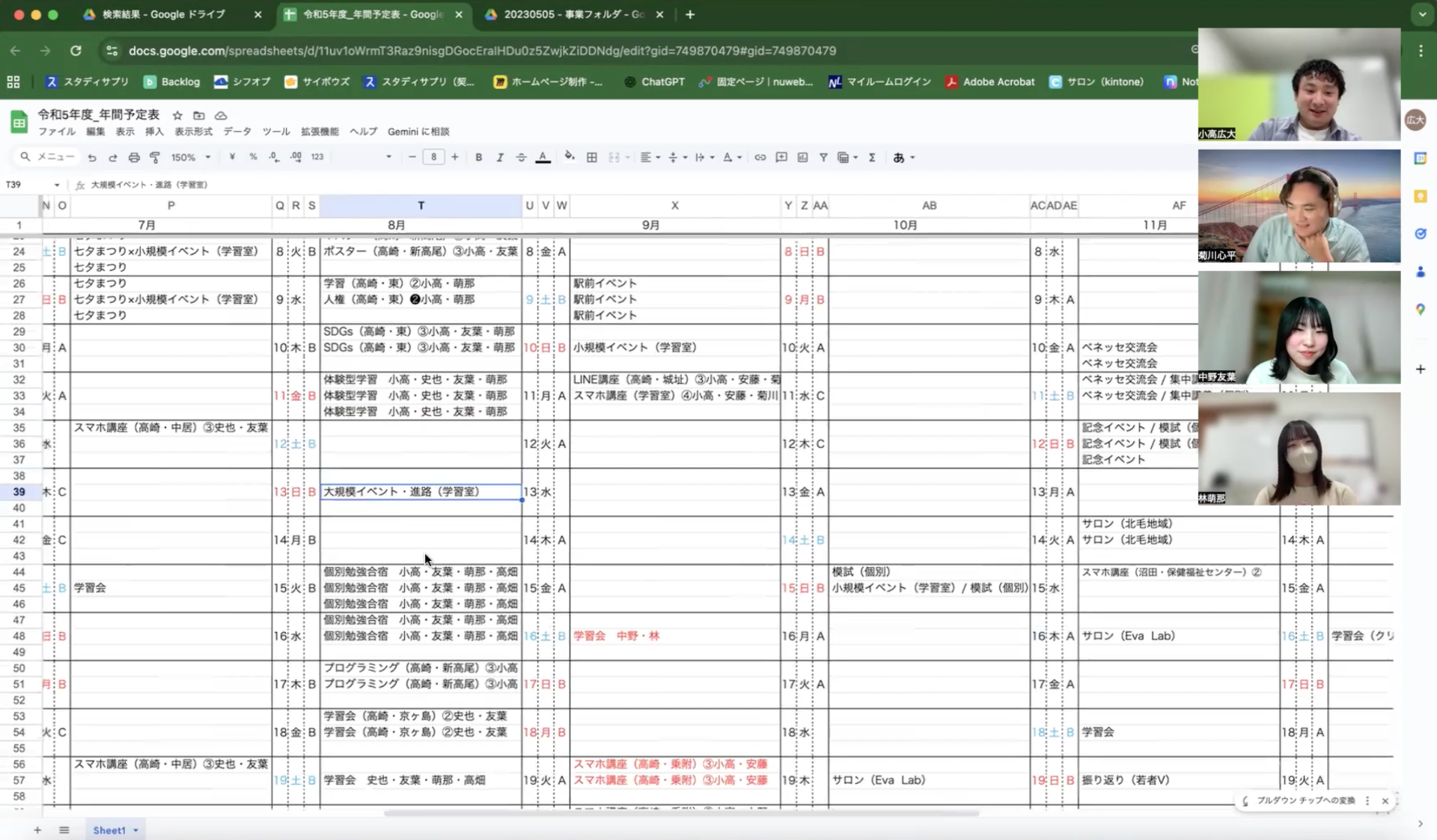Click the Undo icon in the toolbar

(91, 157)
